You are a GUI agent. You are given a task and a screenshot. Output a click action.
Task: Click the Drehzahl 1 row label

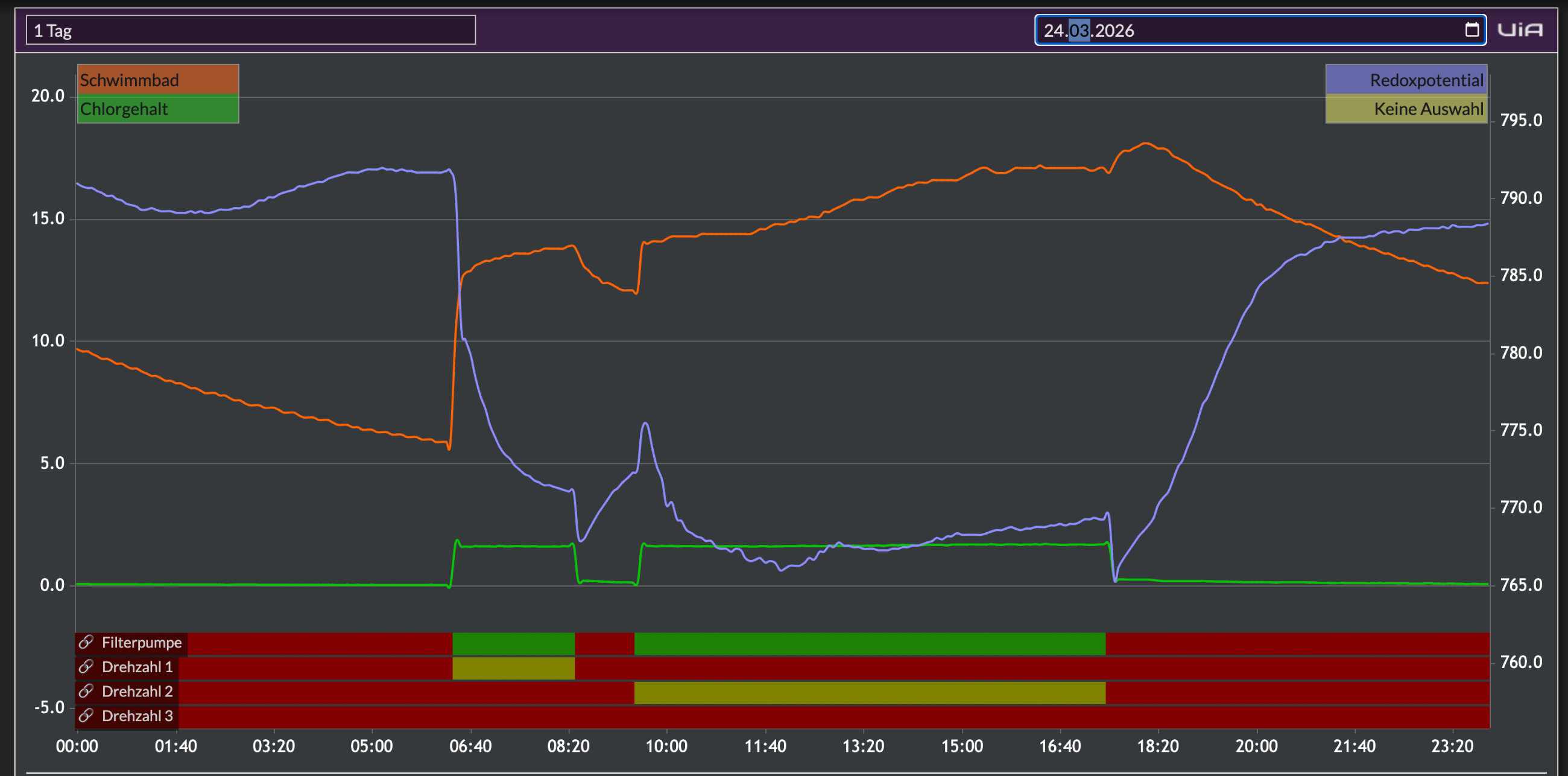[x=138, y=667]
